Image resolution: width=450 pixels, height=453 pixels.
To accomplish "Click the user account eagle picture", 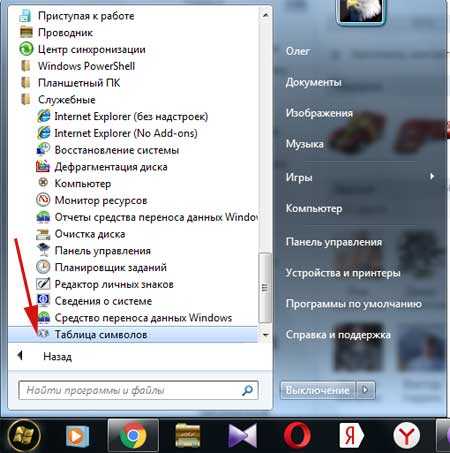I will tap(360, 11).
